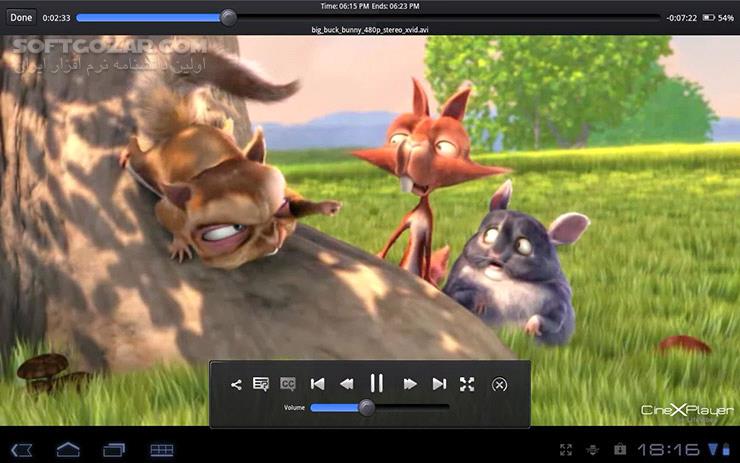Tap the Done button
Screen dimensions: 740x463
tap(21, 18)
